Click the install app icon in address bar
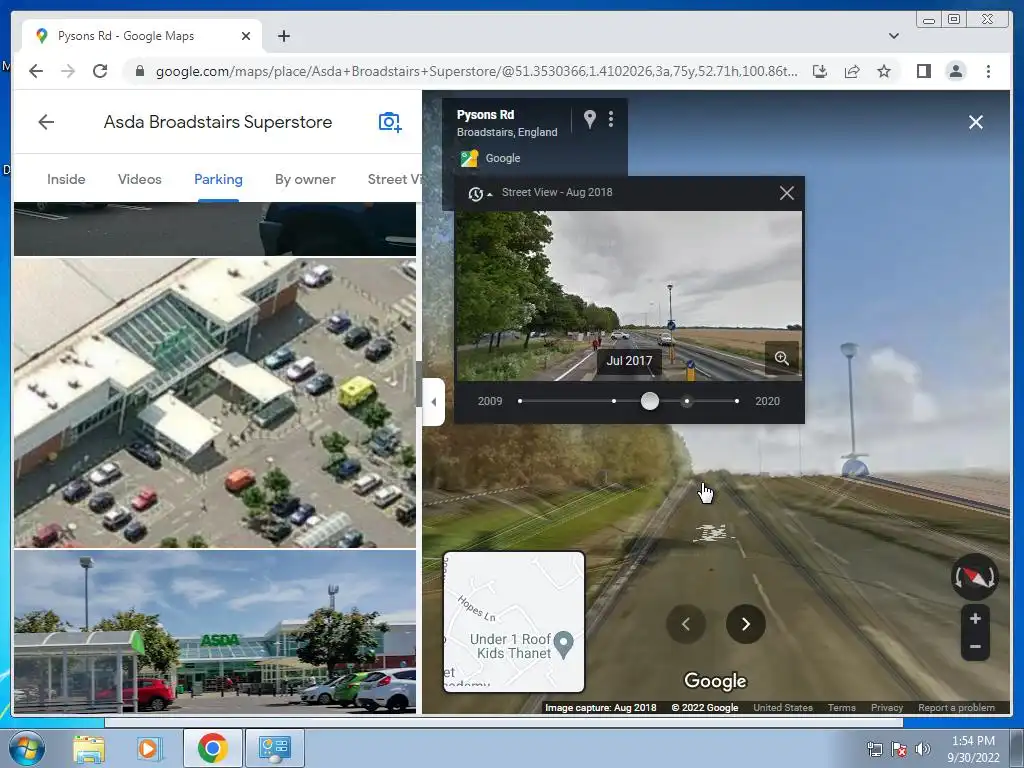Viewport: 1024px width, 768px height. pyautogui.click(x=820, y=71)
